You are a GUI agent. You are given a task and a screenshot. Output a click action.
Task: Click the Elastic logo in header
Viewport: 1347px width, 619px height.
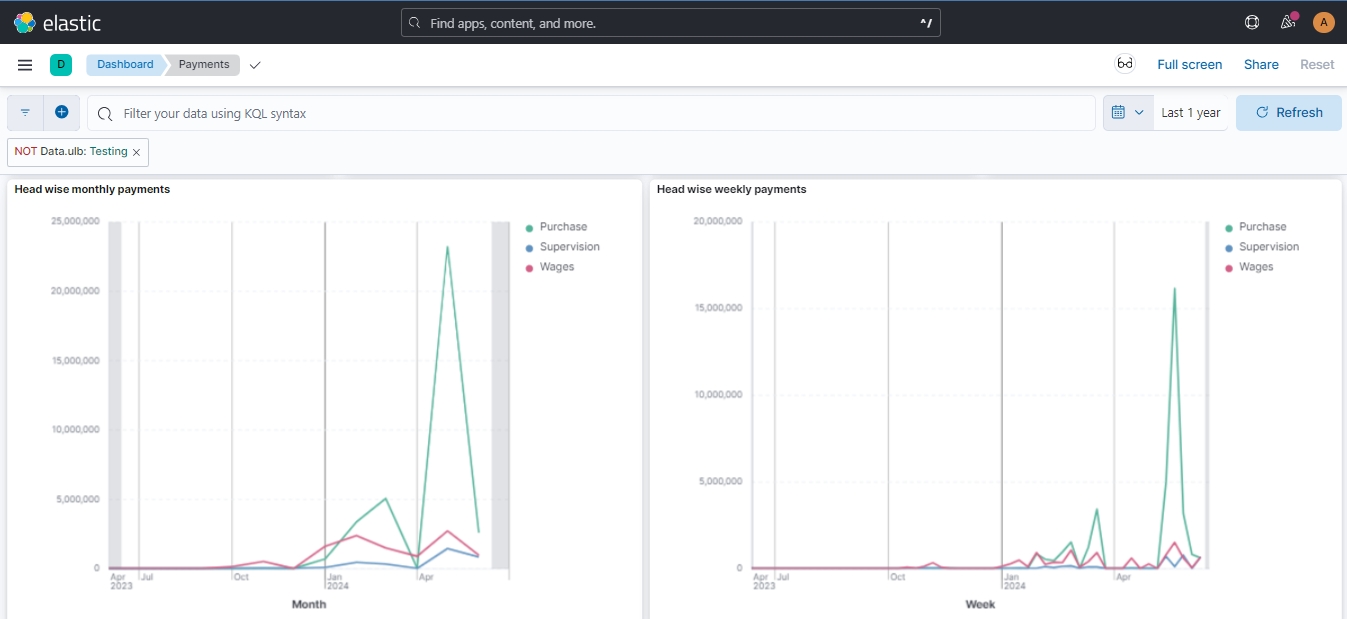pyautogui.click(x=57, y=22)
